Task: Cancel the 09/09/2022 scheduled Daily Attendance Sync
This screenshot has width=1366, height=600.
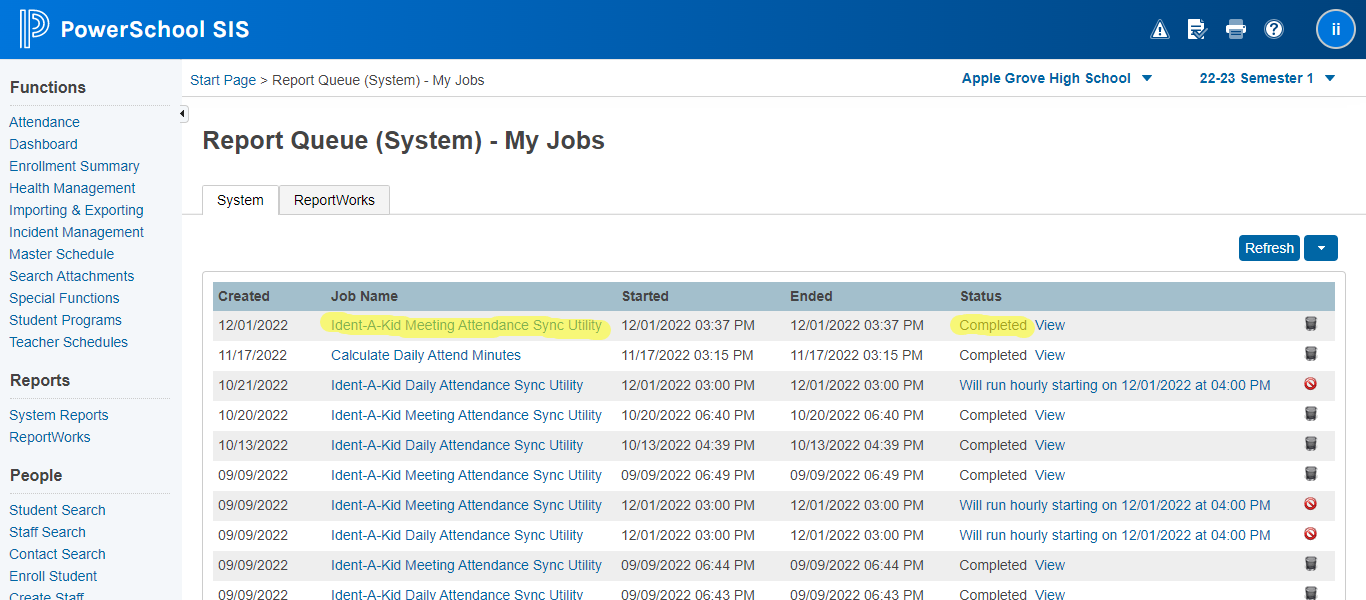Action: [x=1310, y=534]
